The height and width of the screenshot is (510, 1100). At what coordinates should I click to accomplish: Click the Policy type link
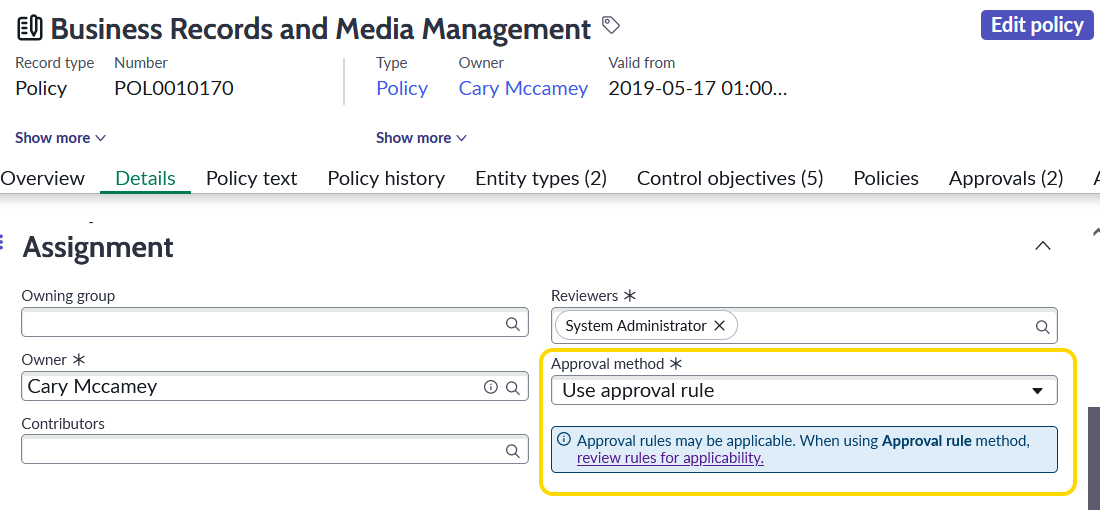[x=402, y=88]
